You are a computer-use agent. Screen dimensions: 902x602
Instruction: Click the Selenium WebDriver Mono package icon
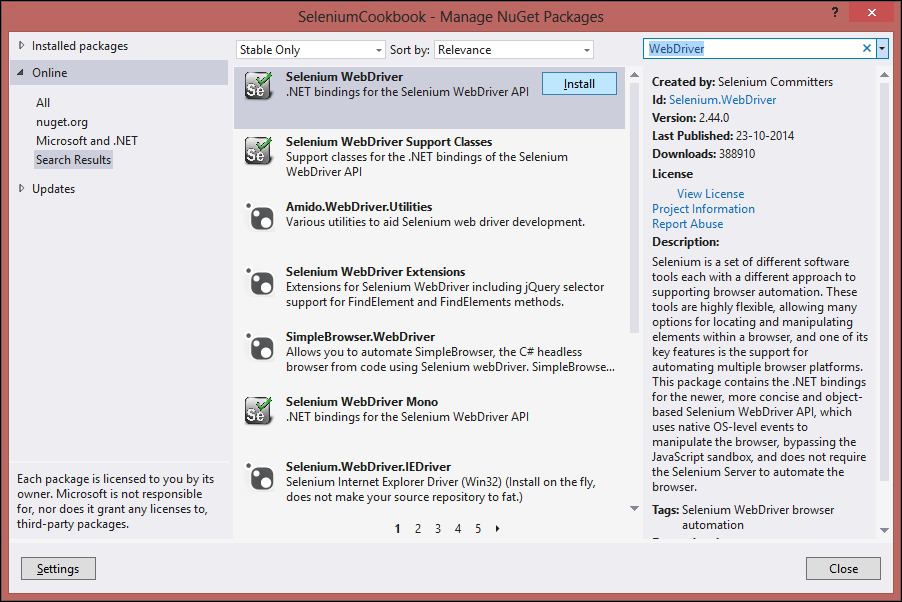pyautogui.click(x=258, y=411)
